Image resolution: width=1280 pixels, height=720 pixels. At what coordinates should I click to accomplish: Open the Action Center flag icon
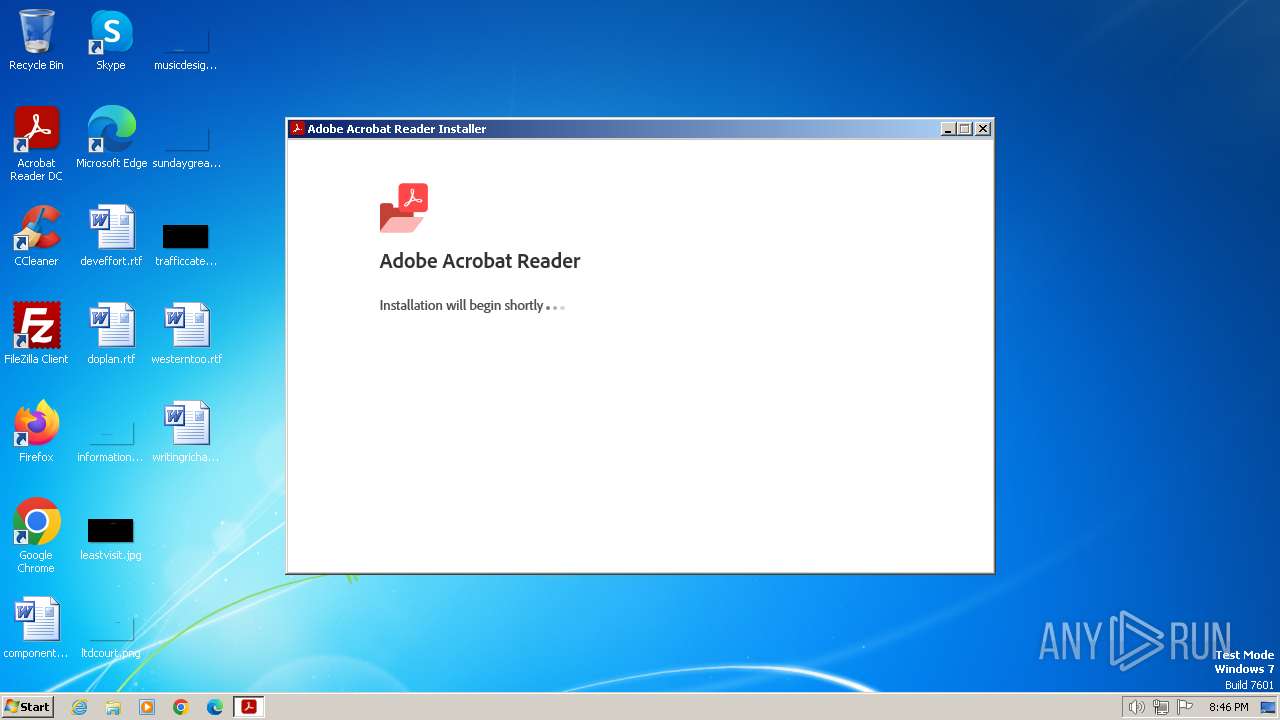tap(1185, 707)
